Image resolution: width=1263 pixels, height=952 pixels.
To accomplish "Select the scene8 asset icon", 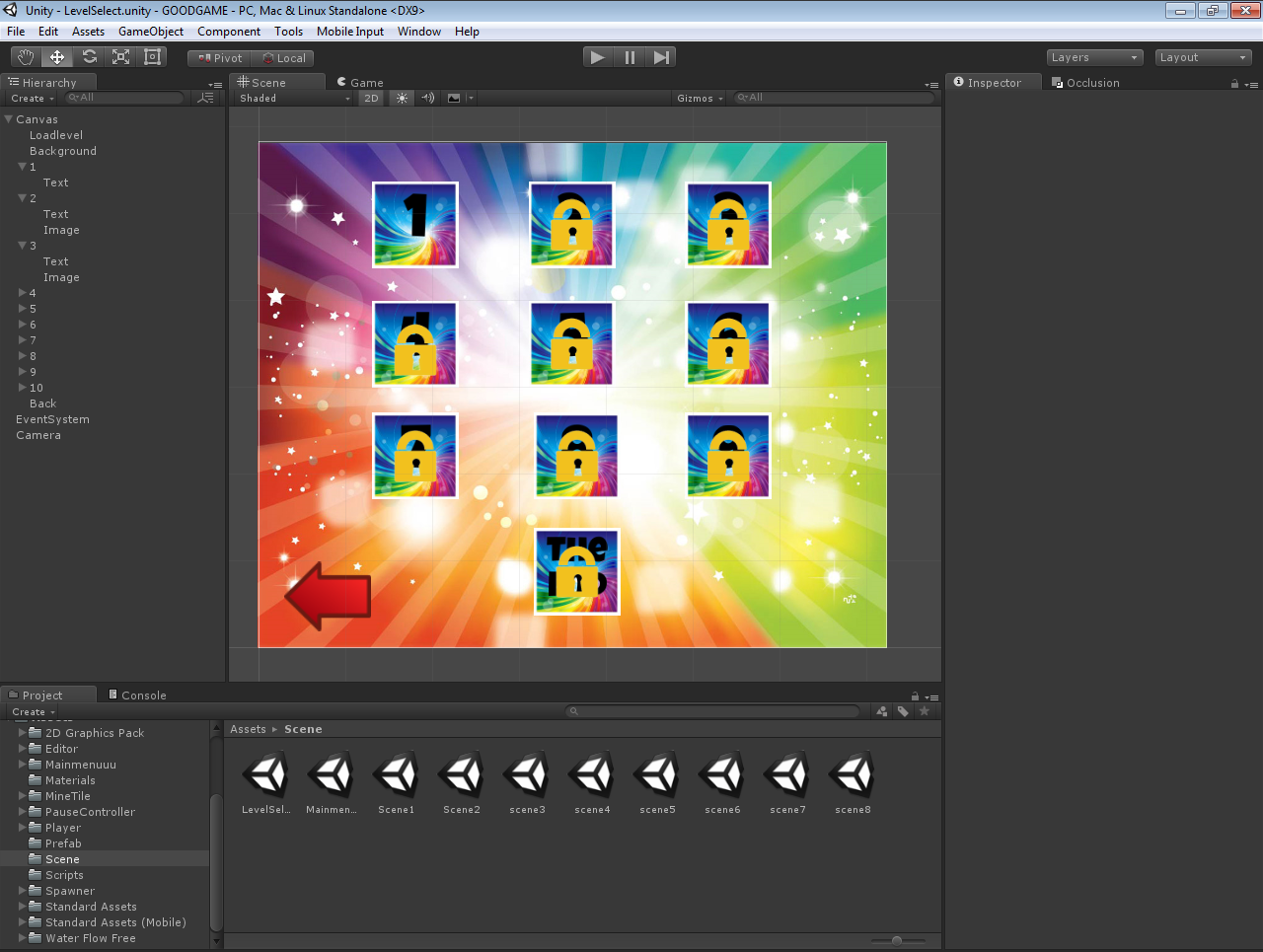I will tap(853, 775).
